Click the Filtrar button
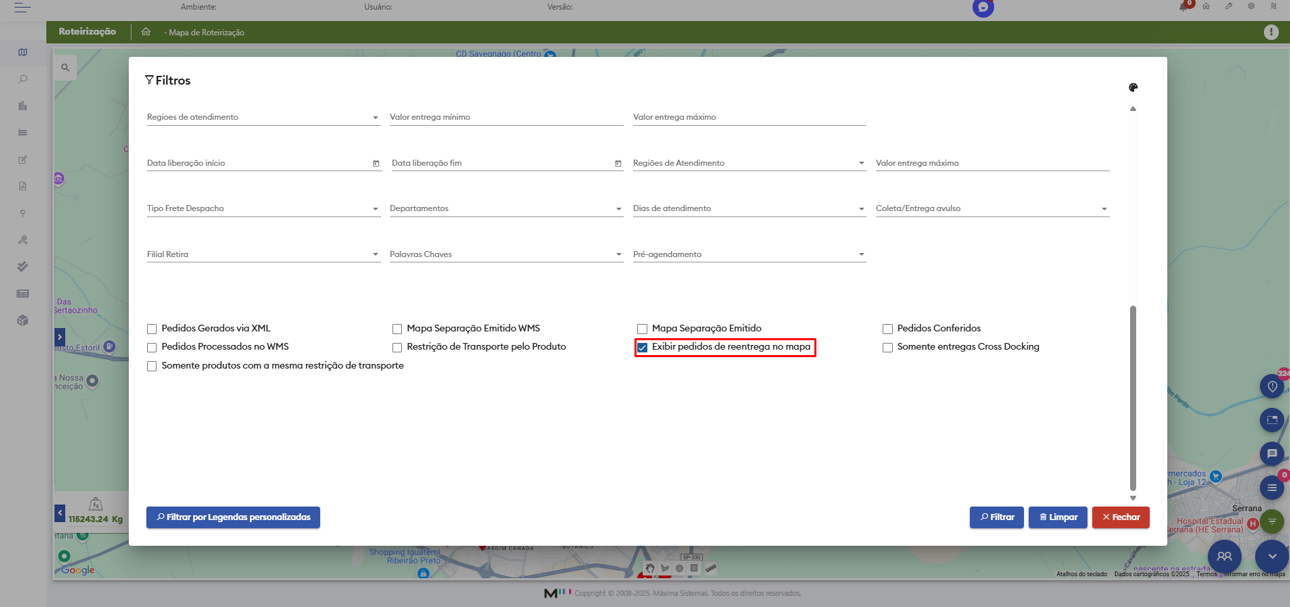 [x=996, y=517]
